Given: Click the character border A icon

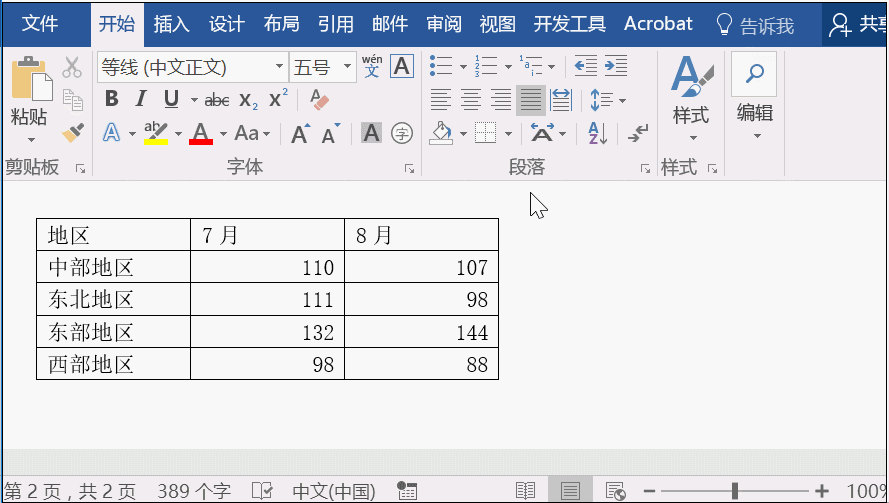Looking at the screenshot, I should (x=401, y=67).
